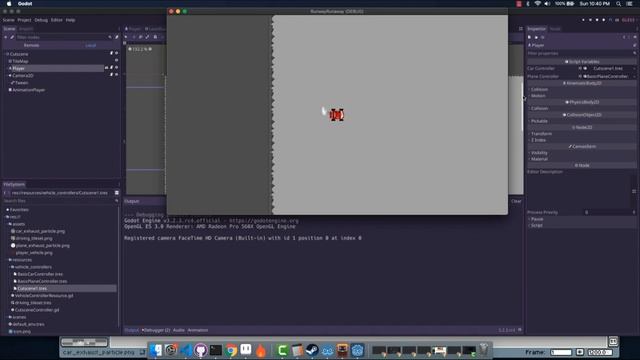Switch to the Node tab beside Inspector
The height and width of the screenshot is (360, 640).
555,29
